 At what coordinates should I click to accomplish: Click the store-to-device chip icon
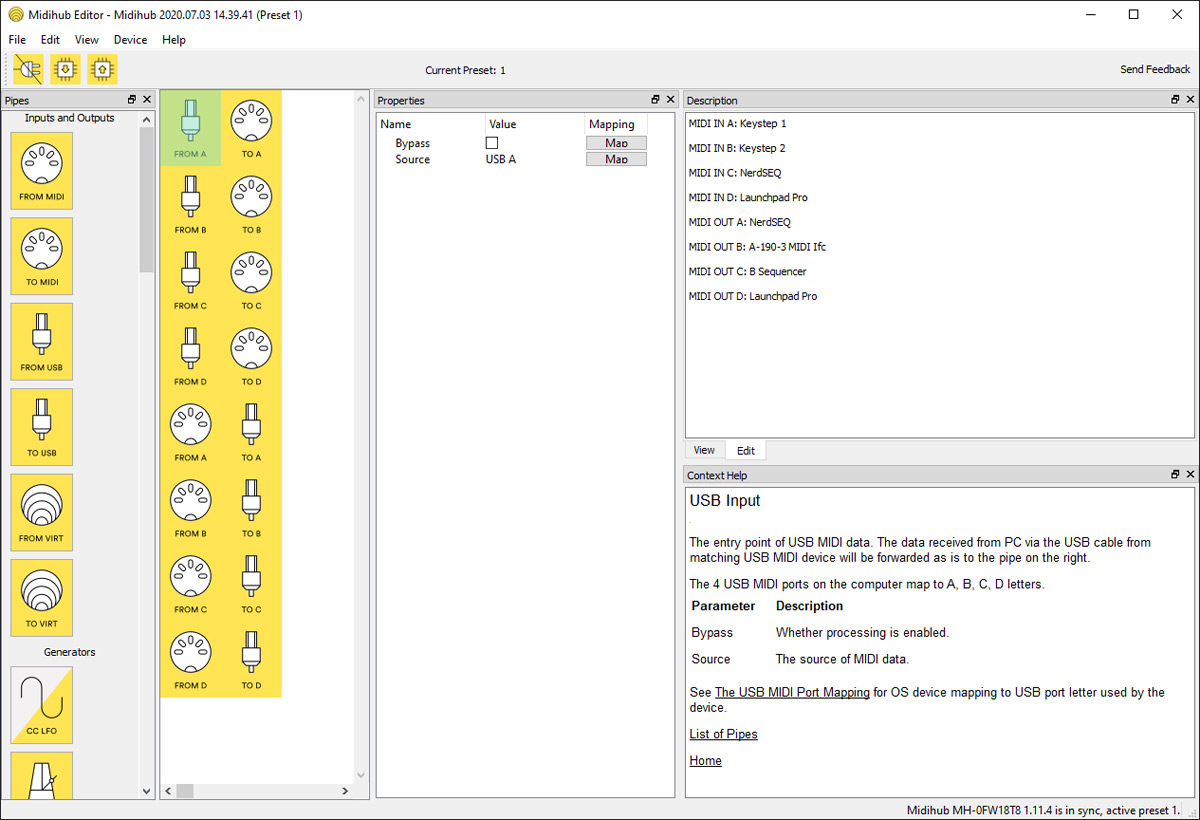click(102, 69)
